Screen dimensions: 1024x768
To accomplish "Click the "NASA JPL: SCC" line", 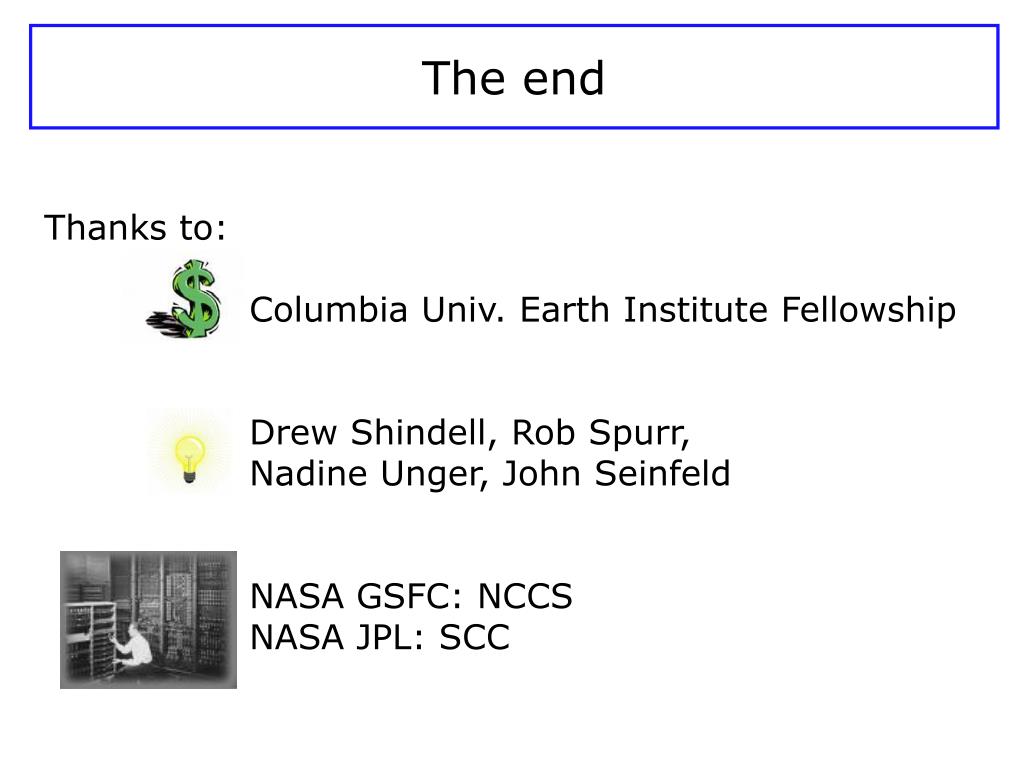I will tap(380, 637).
